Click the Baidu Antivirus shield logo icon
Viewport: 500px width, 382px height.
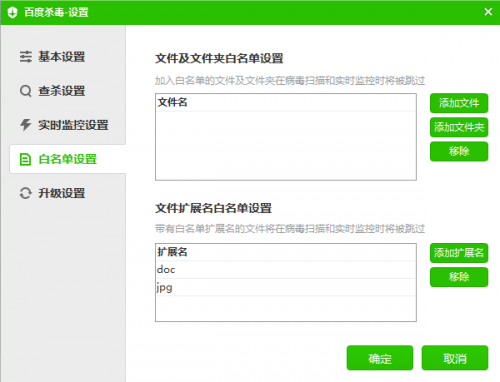(x=12, y=12)
